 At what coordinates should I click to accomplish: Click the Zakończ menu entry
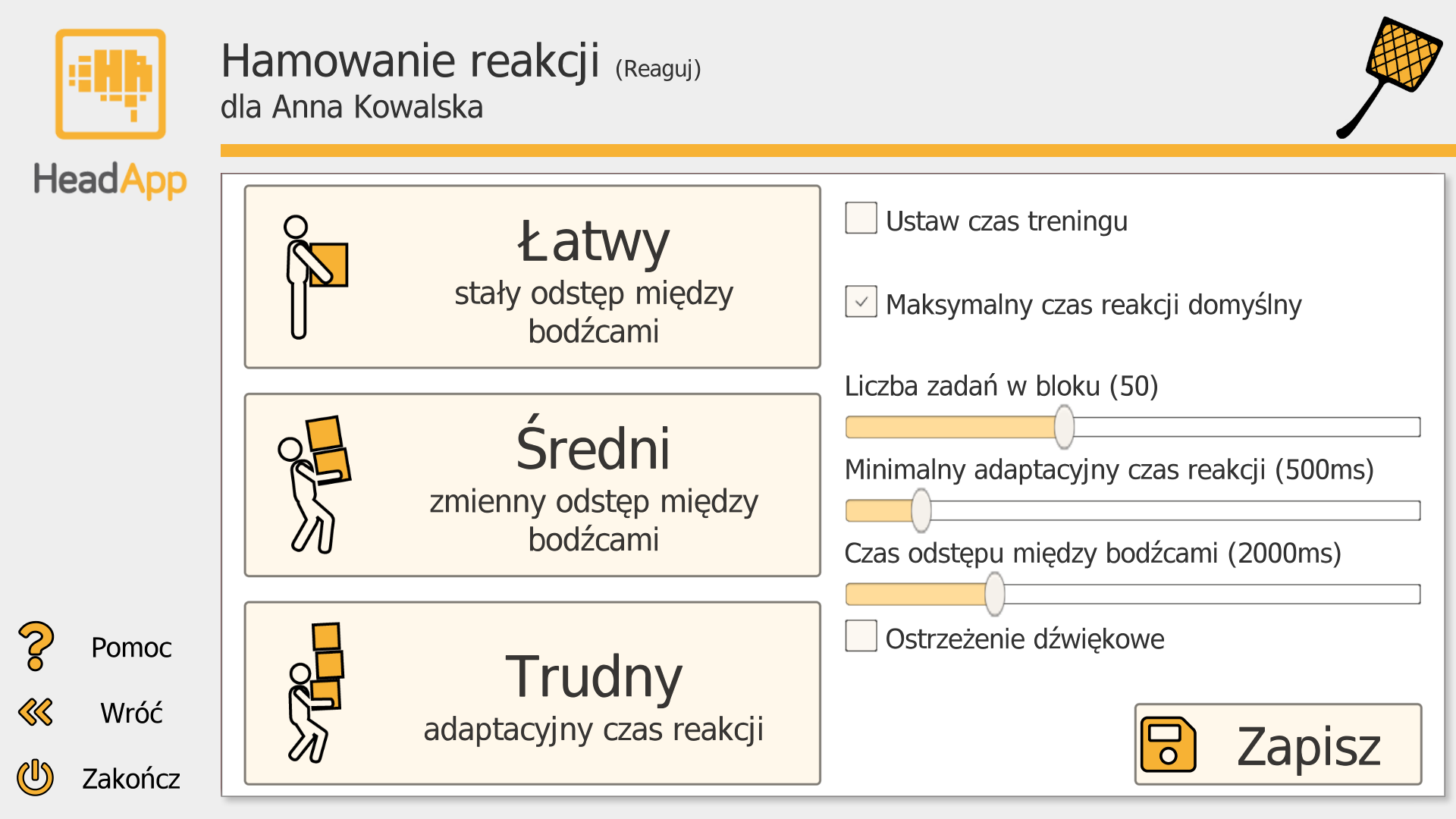click(130, 778)
